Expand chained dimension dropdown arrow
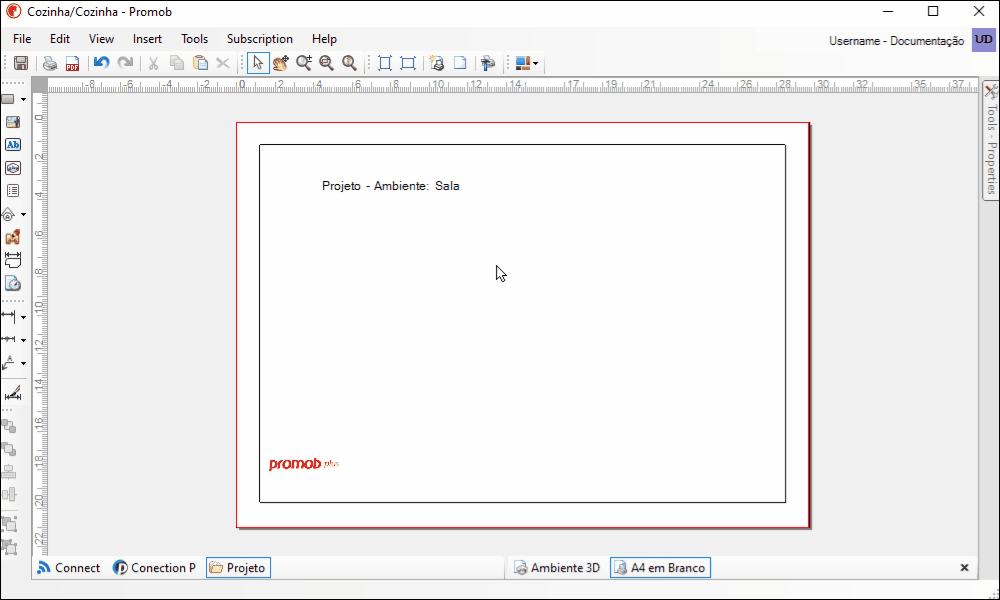The image size is (1000, 600). click(24, 340)
